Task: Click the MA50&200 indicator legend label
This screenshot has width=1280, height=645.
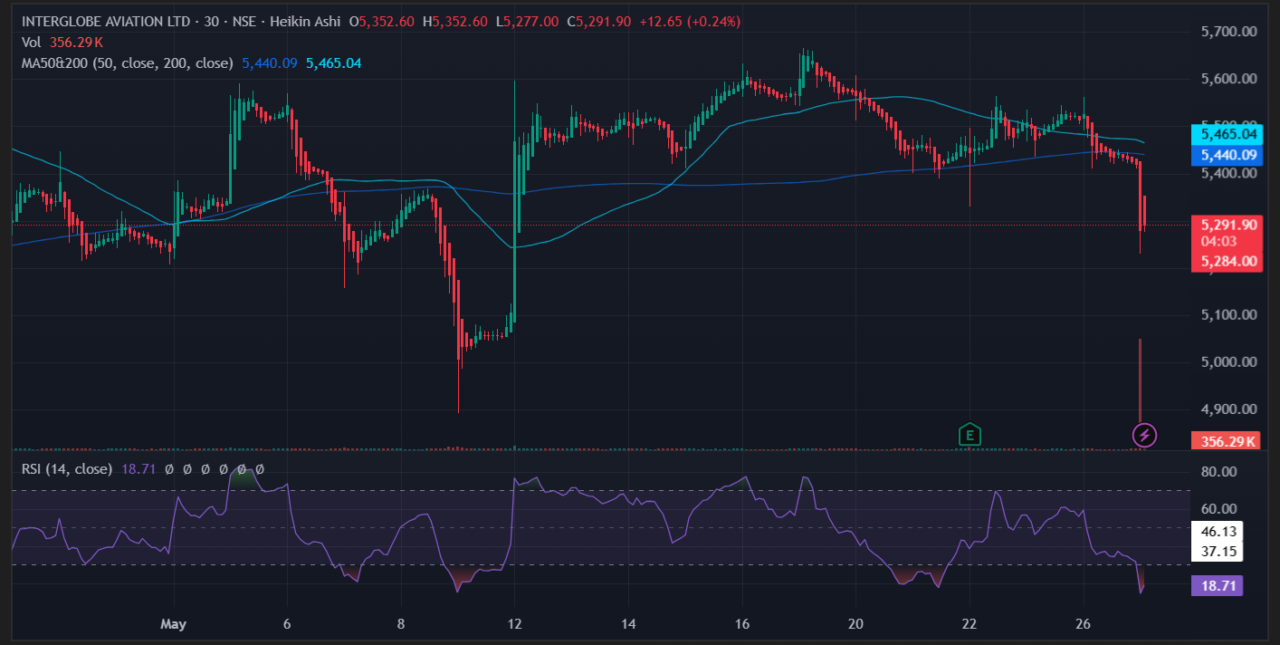Action: click(x=127, y=63)
